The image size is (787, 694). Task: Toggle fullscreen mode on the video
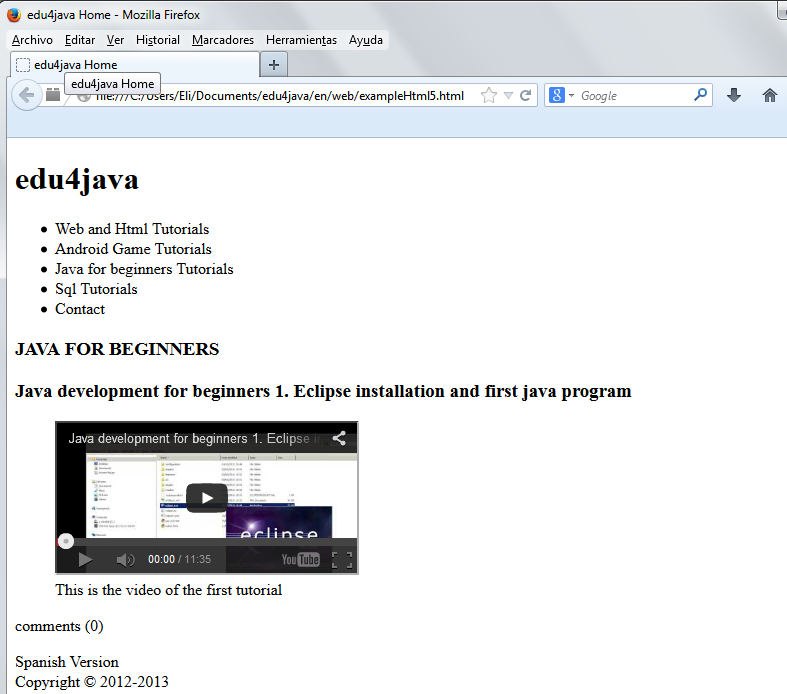[342, 560]
